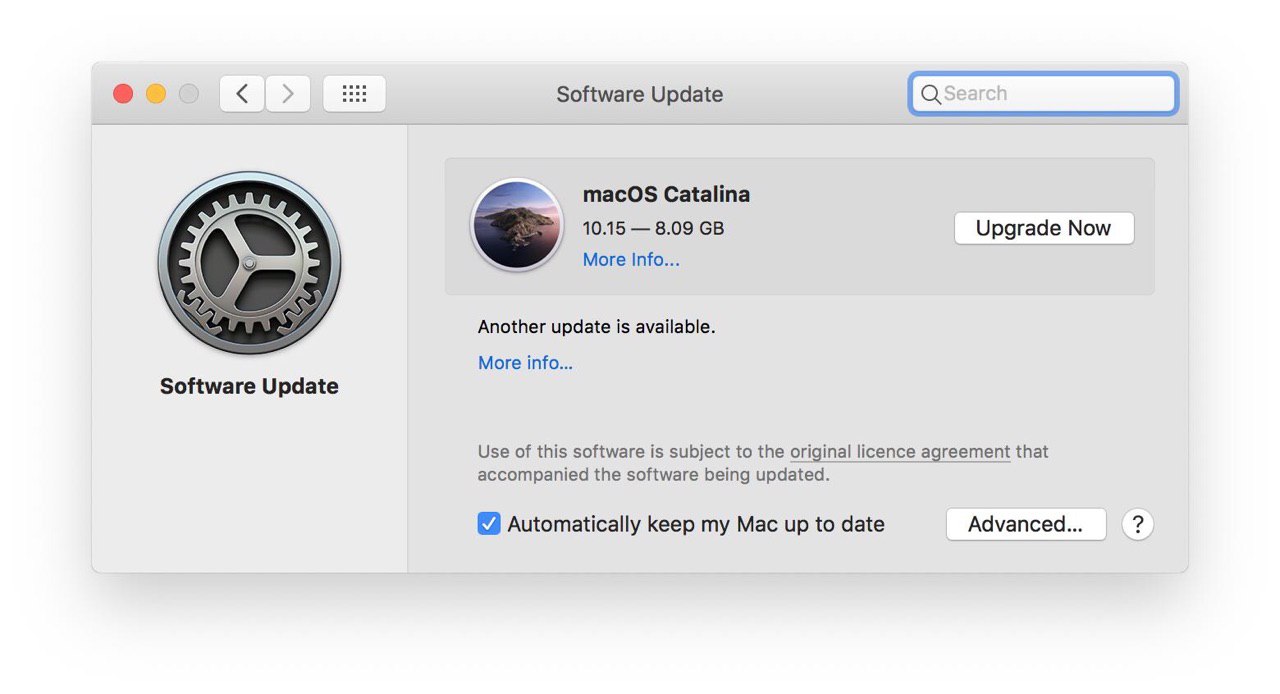1280x694 pixels.
Task: Click the Software Update window title
Action: pos(640,94)
